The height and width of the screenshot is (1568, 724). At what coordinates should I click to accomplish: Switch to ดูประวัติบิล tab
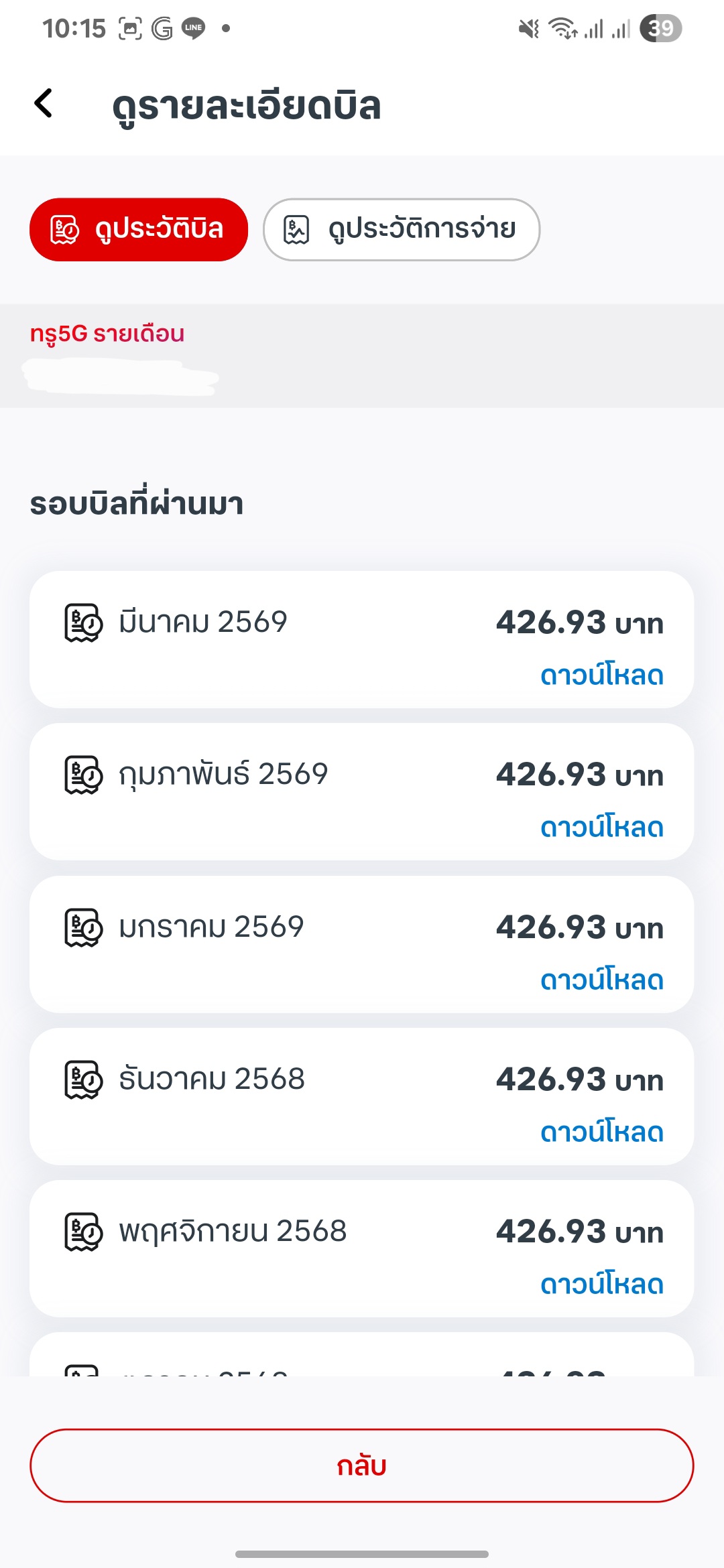pos(139,229)
